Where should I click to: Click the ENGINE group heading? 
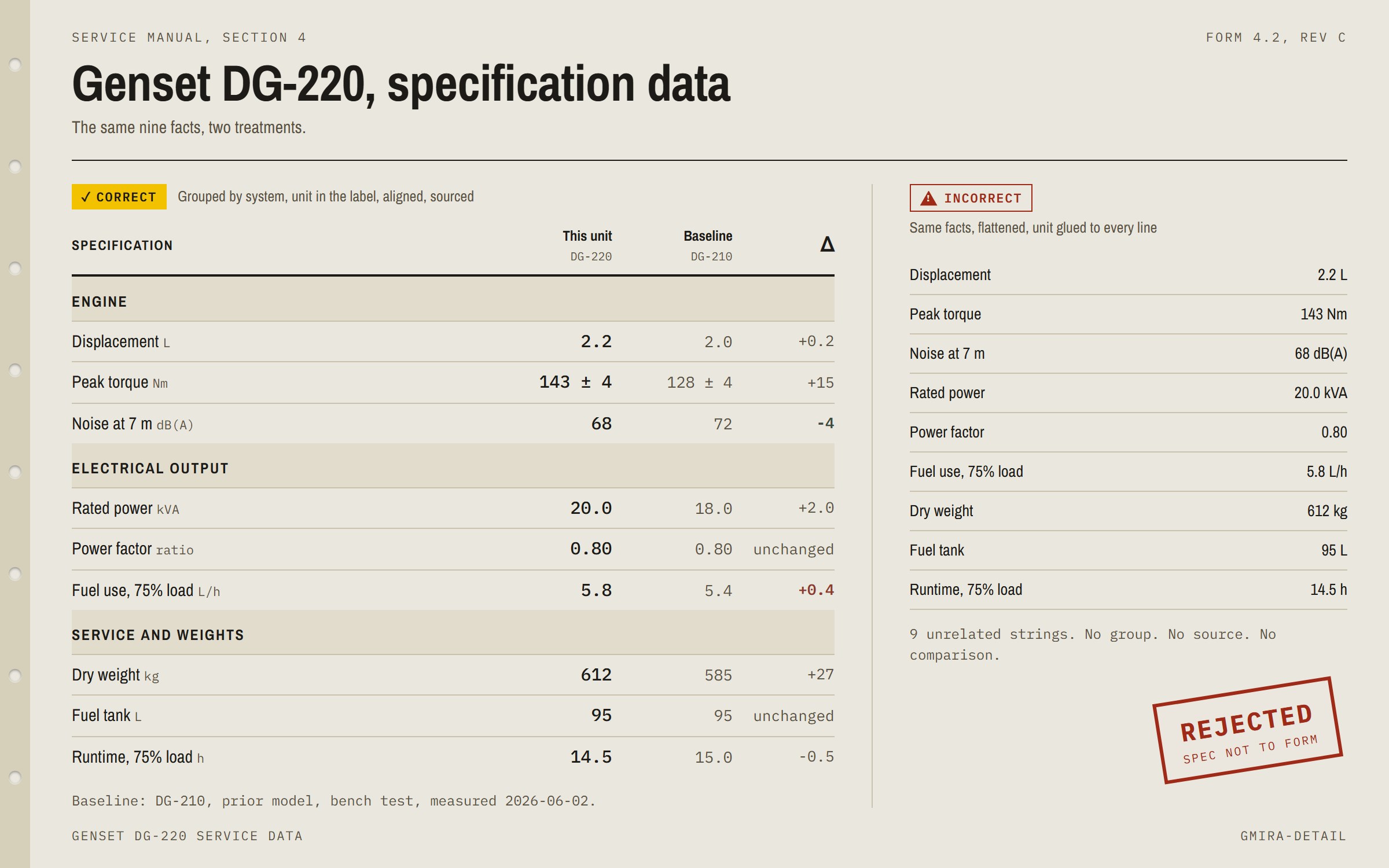point(99,301)
